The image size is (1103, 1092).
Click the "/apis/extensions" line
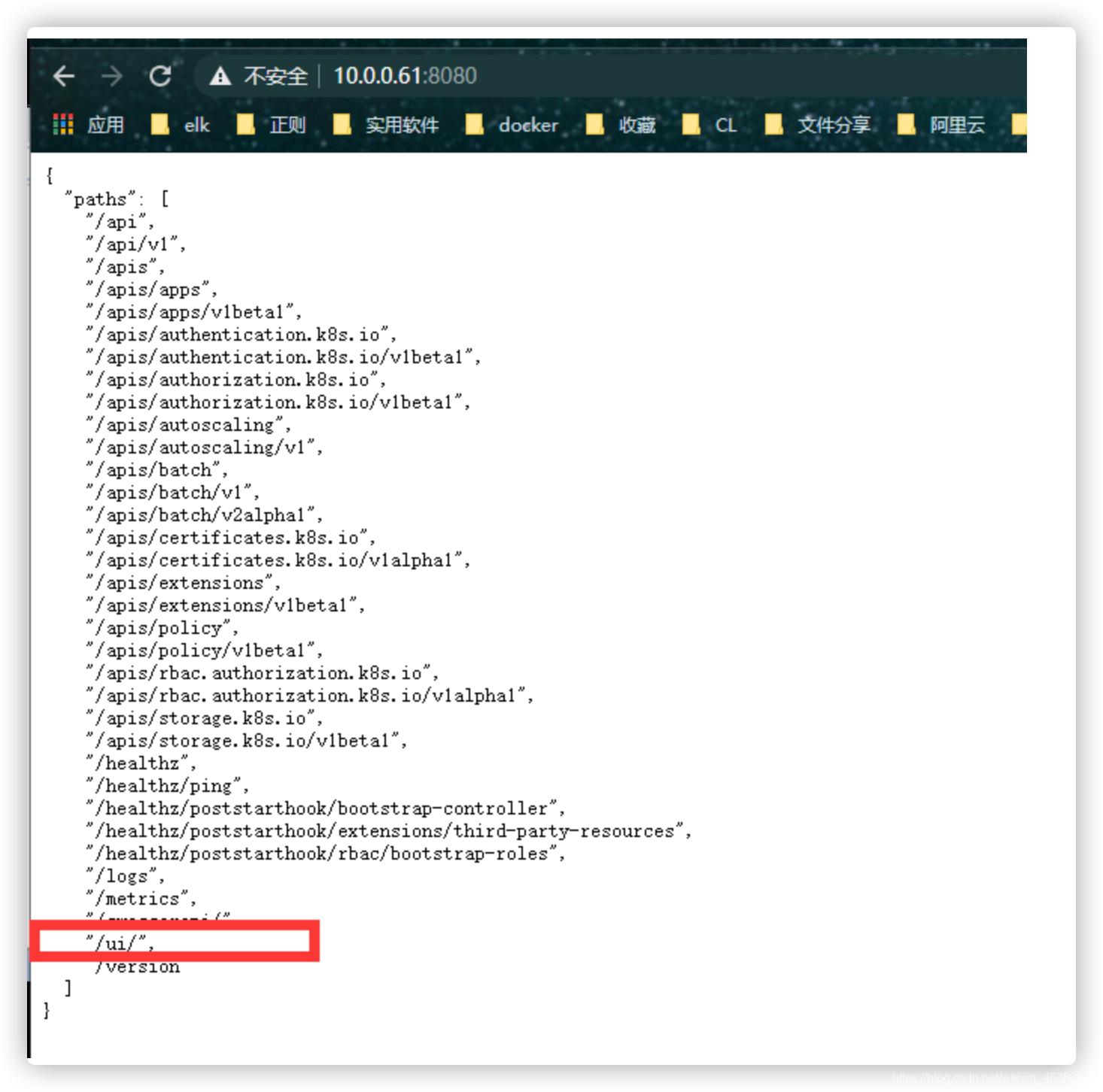tap(184, 583)
